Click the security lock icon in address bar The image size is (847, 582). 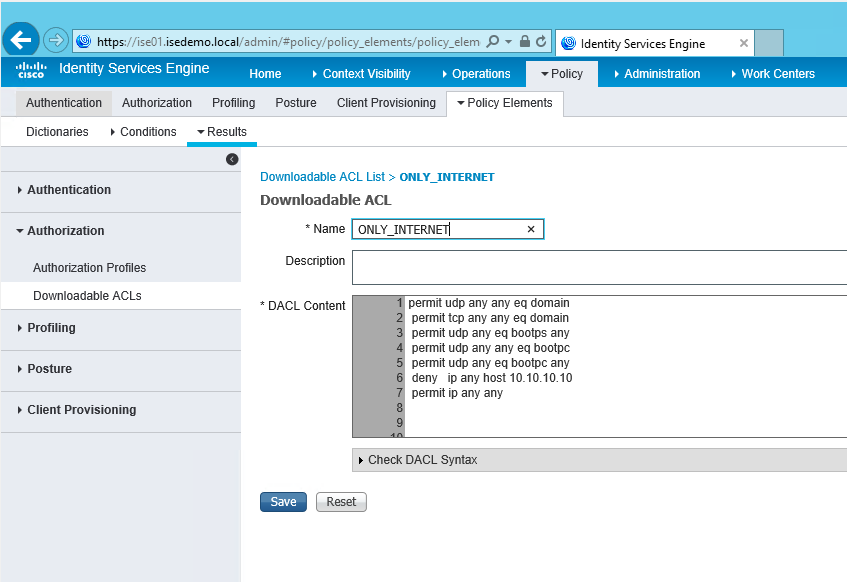[525, 42]
